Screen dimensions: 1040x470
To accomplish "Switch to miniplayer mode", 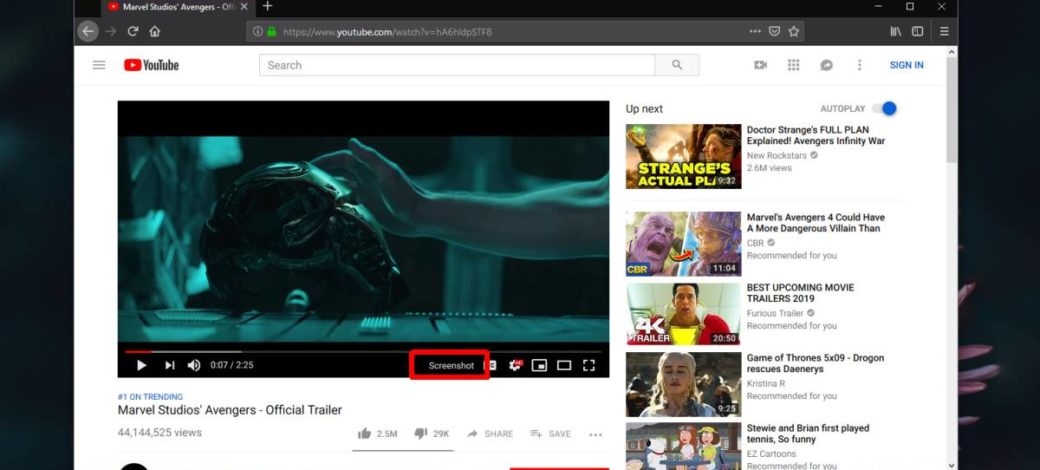I will click(x=540, y=365).
